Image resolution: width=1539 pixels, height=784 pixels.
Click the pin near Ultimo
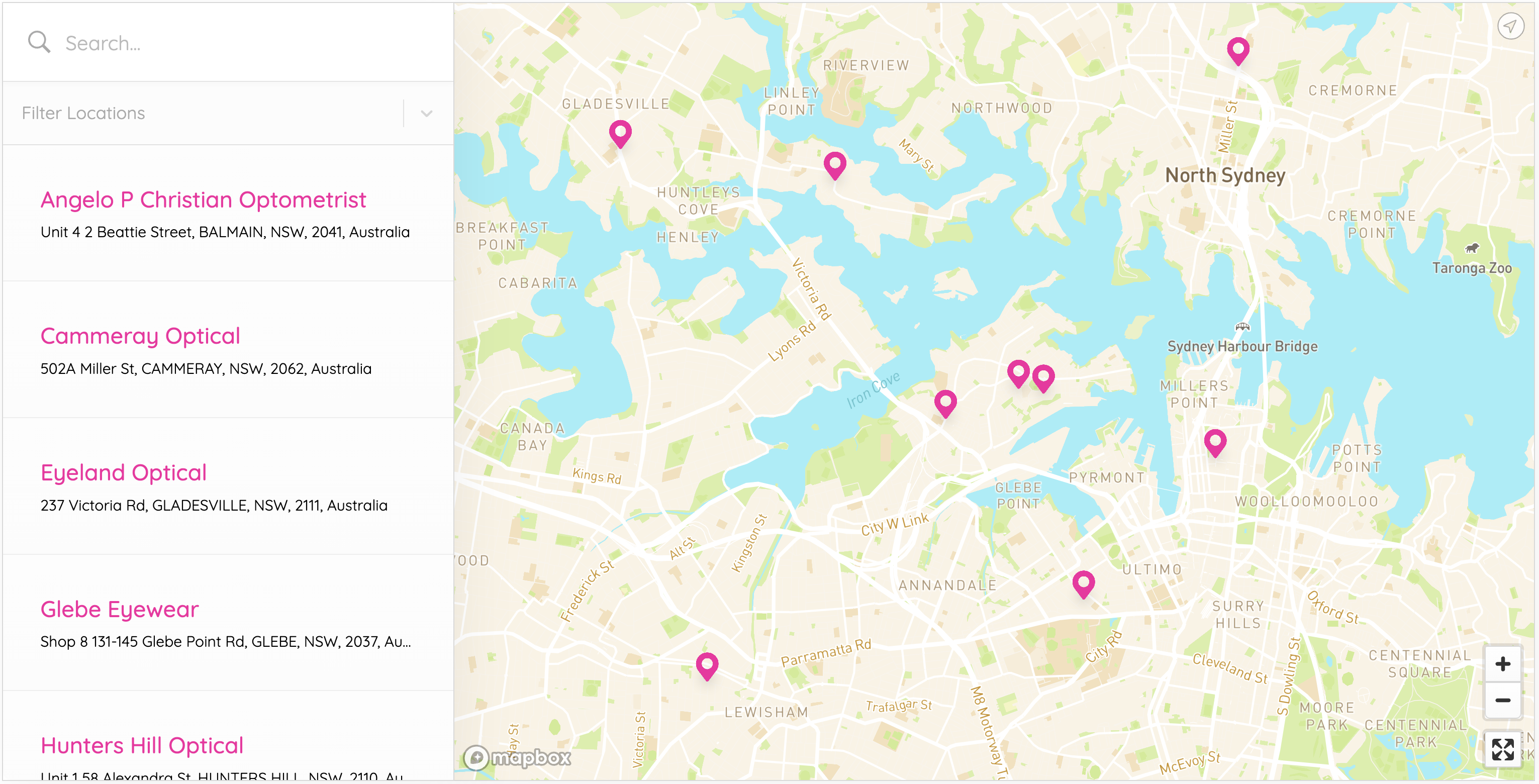point(1084,583)
